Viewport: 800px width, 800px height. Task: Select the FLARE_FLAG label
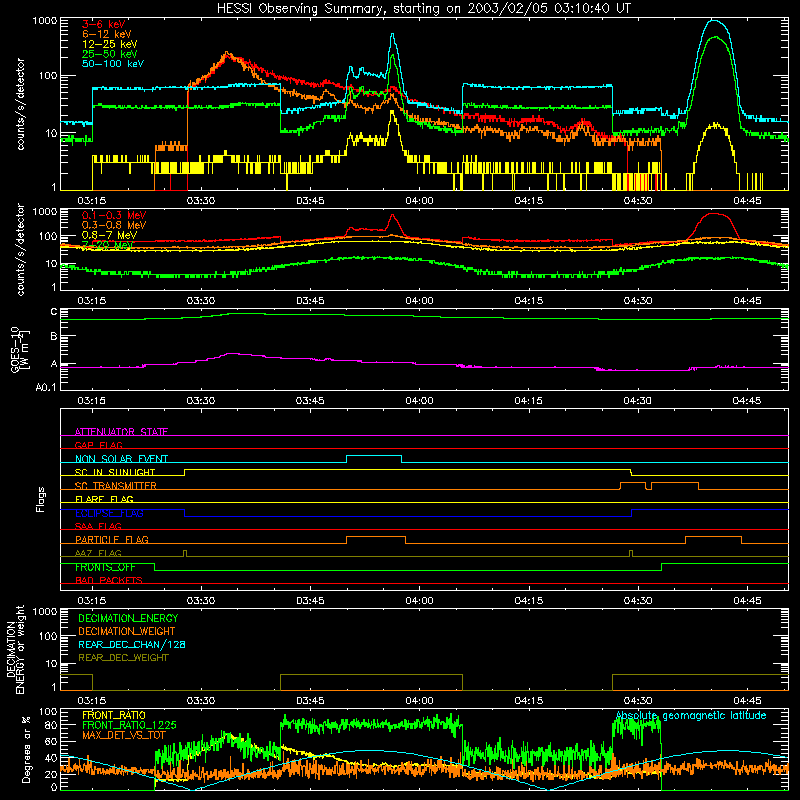click(104, 499)
